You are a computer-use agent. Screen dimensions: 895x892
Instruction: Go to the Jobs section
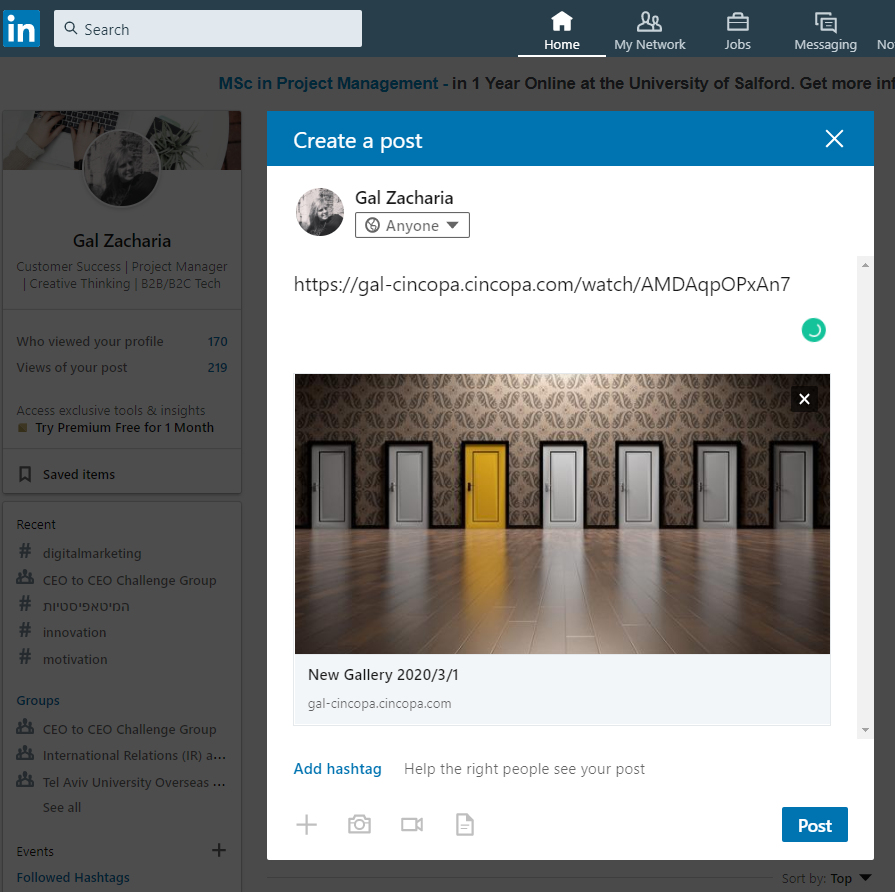[737, 30]
